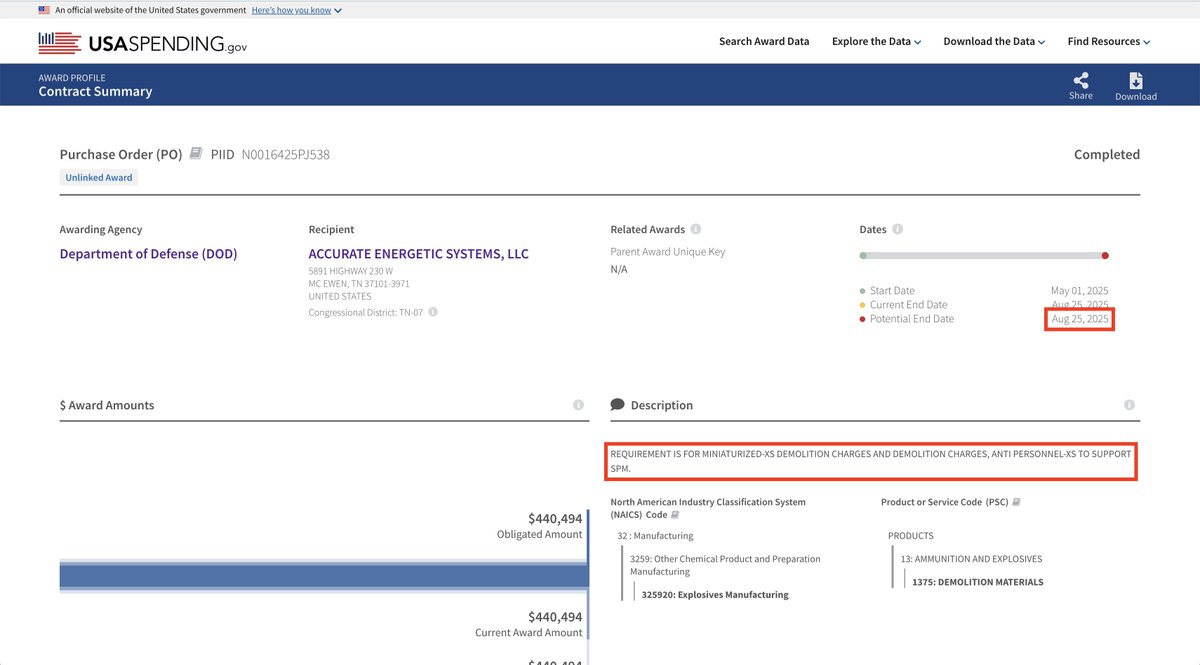Click the Parent Award Unique Key N/A value
The width and height of the screenshot is (1200, 665).
(x=619, y=270)
